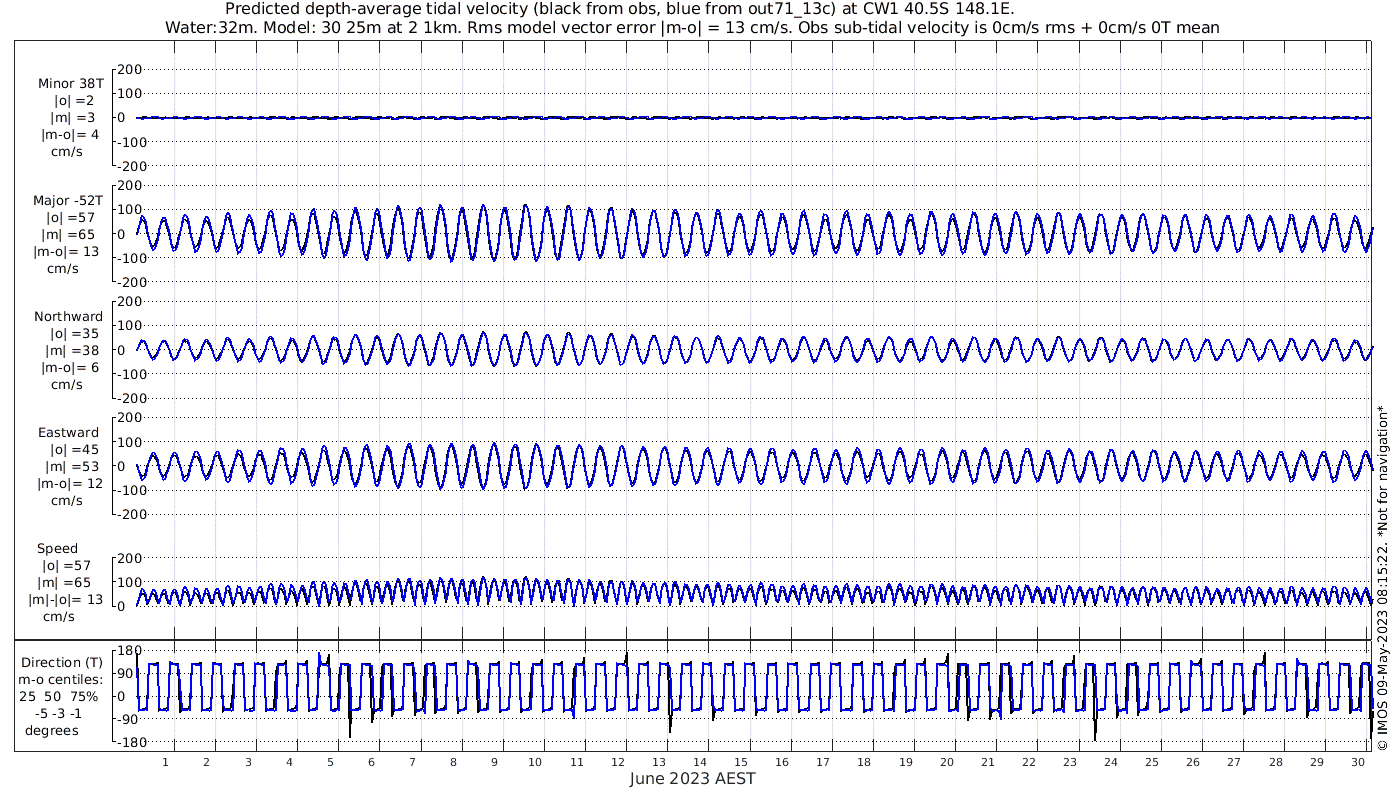Select the 'Northward' panel label
The width and height of the screenshot is (1400, 800).
point(68,316)
